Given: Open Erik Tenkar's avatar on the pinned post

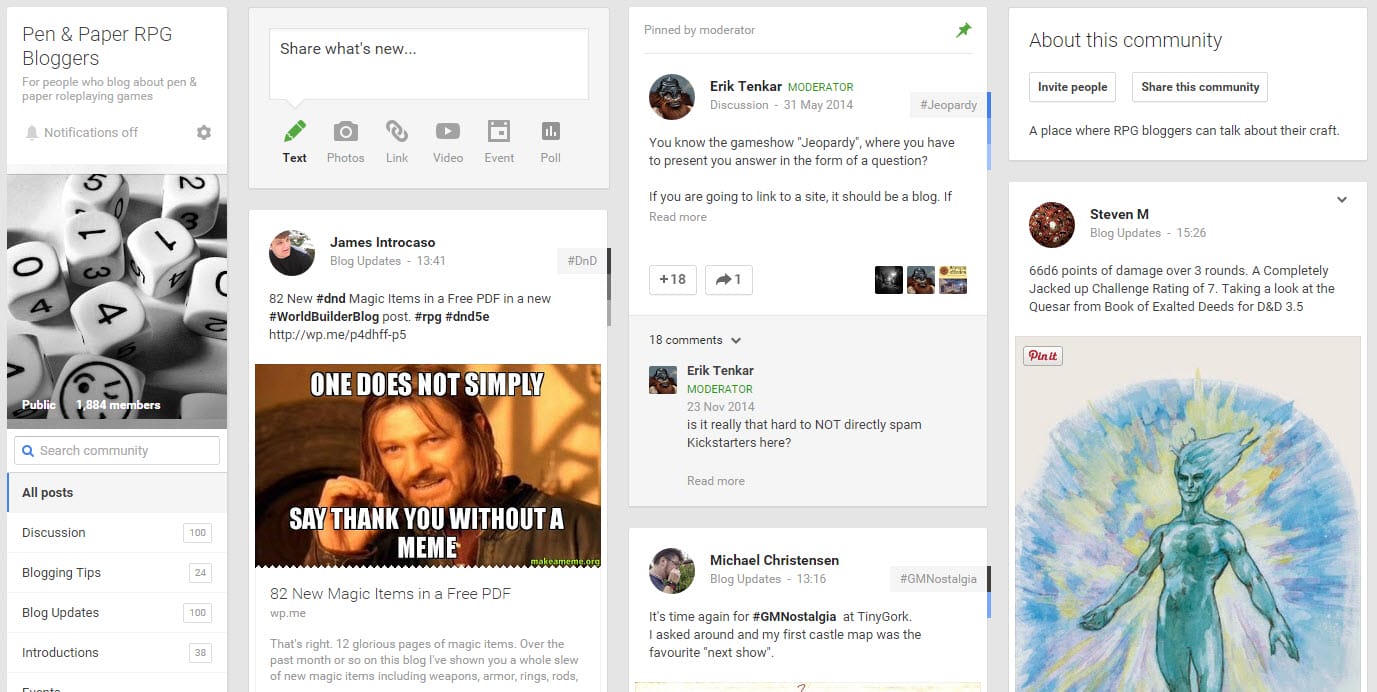Looking at the screenshot, I should [672, 96].
